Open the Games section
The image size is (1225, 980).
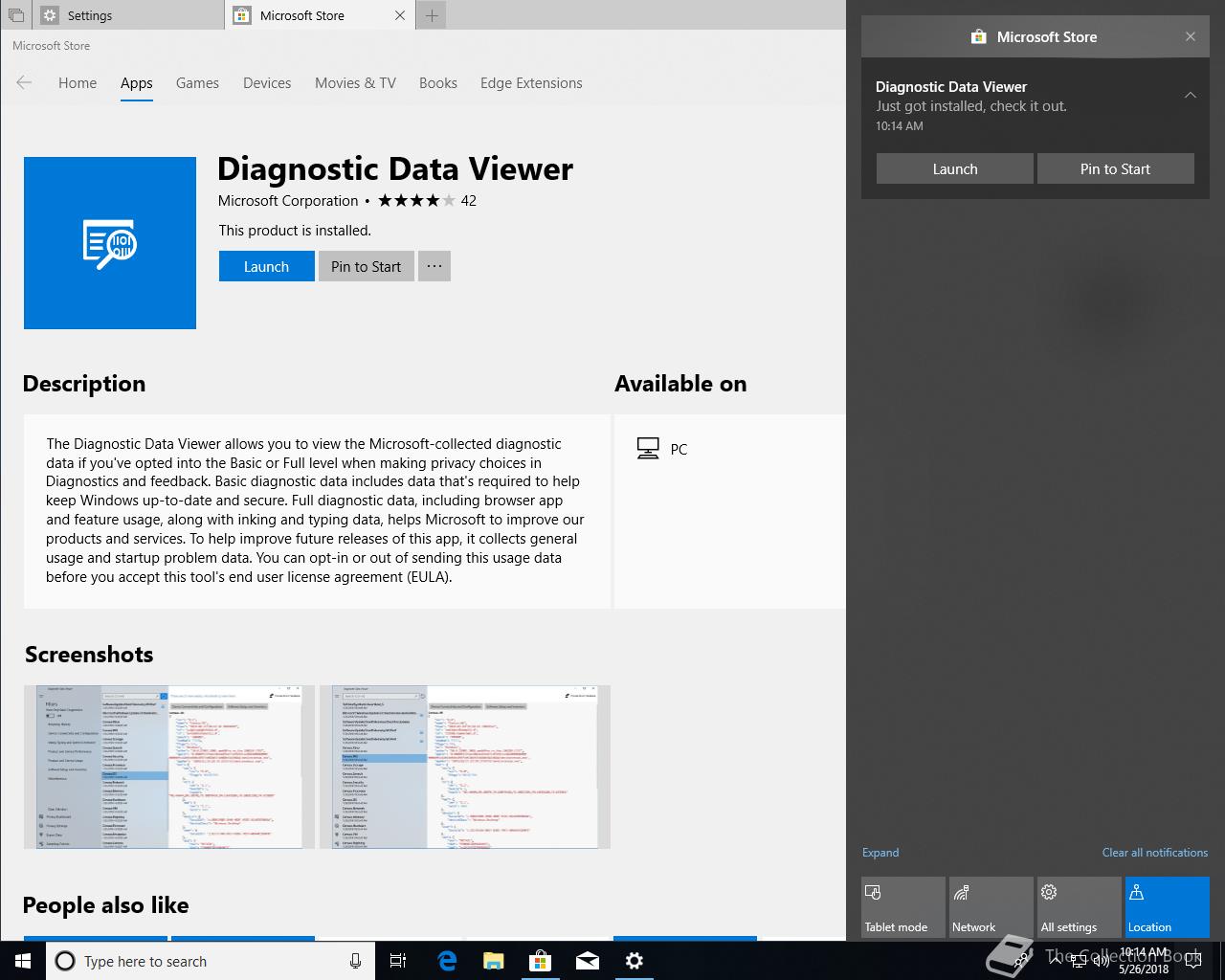coord(197,83)
